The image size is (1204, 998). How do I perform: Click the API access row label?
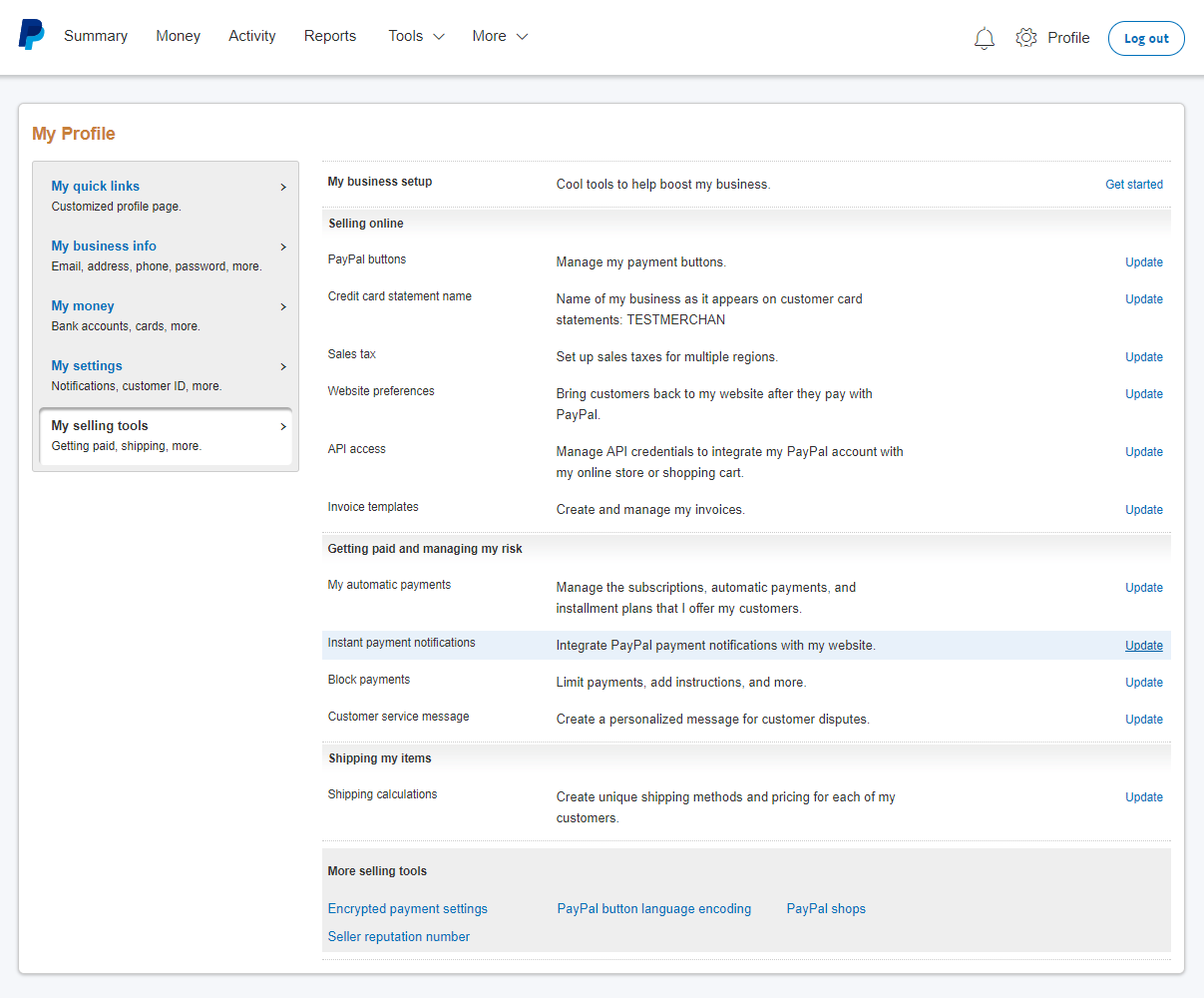(x=357, y=449)
